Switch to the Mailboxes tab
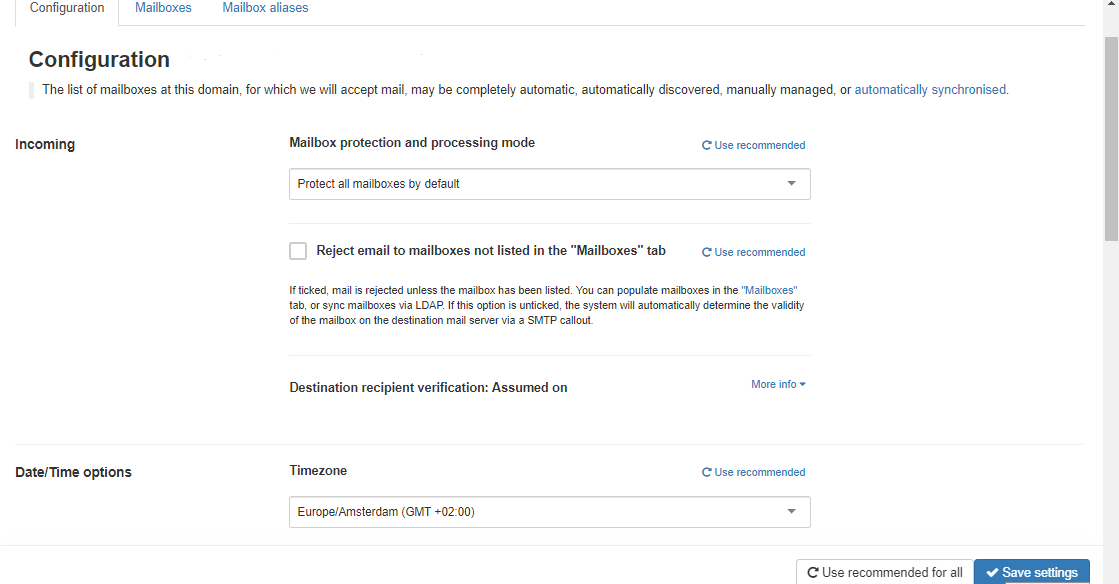1119x584 pixels. point(163,8)
